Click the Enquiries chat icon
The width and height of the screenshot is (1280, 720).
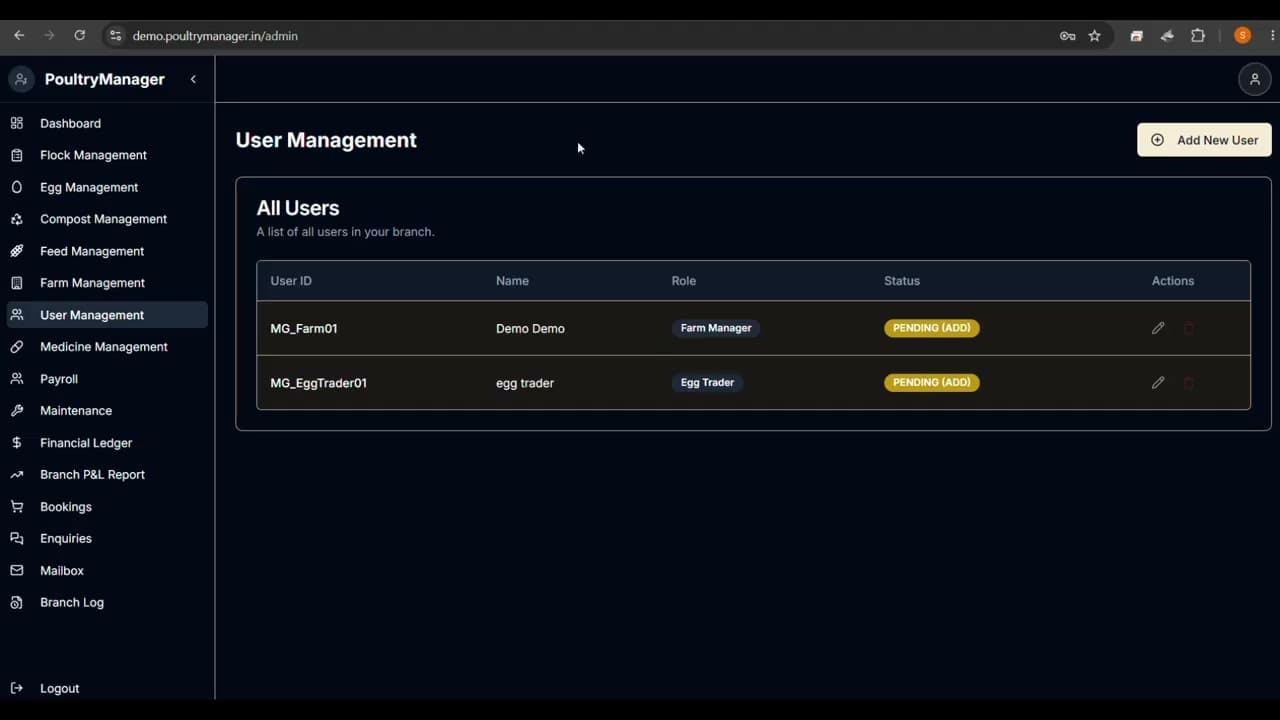(x=17, y=538)
